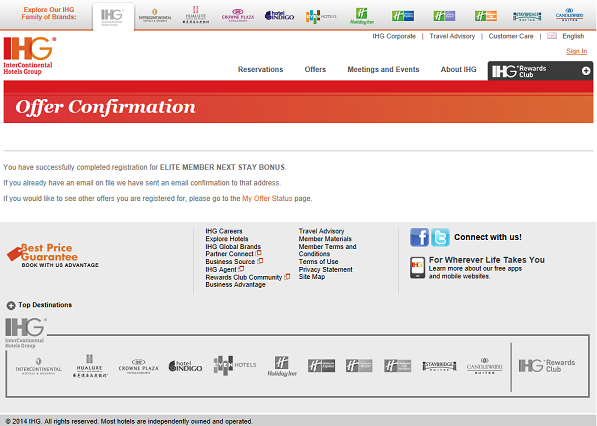597x426 pixels.
Task: Open the IHG Corporate link
Action: coord(394,36)
